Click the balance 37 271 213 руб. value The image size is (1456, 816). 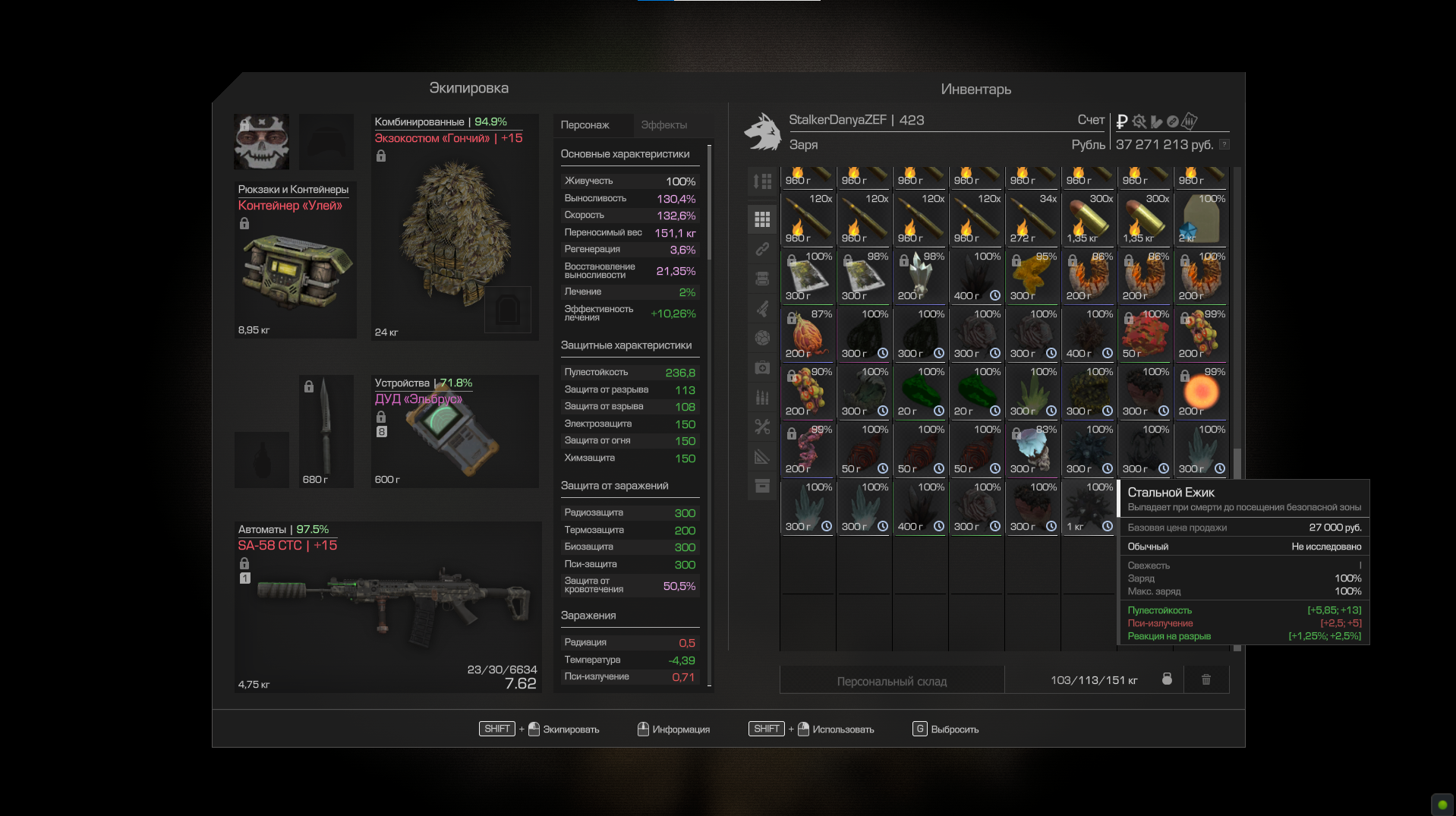(1164, 144)
